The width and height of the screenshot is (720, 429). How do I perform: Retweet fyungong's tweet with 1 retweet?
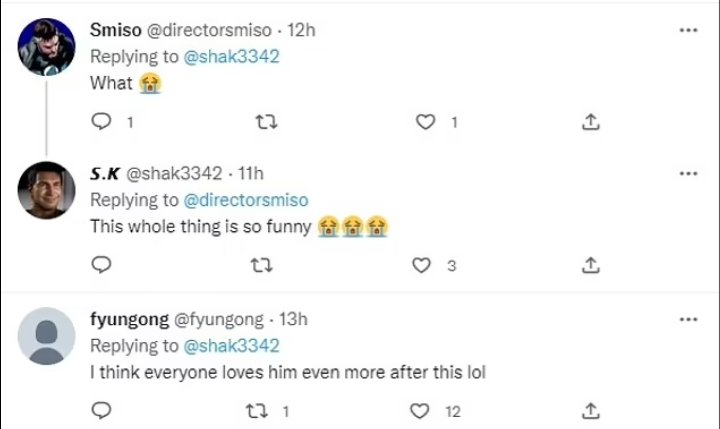coord(255,411)
